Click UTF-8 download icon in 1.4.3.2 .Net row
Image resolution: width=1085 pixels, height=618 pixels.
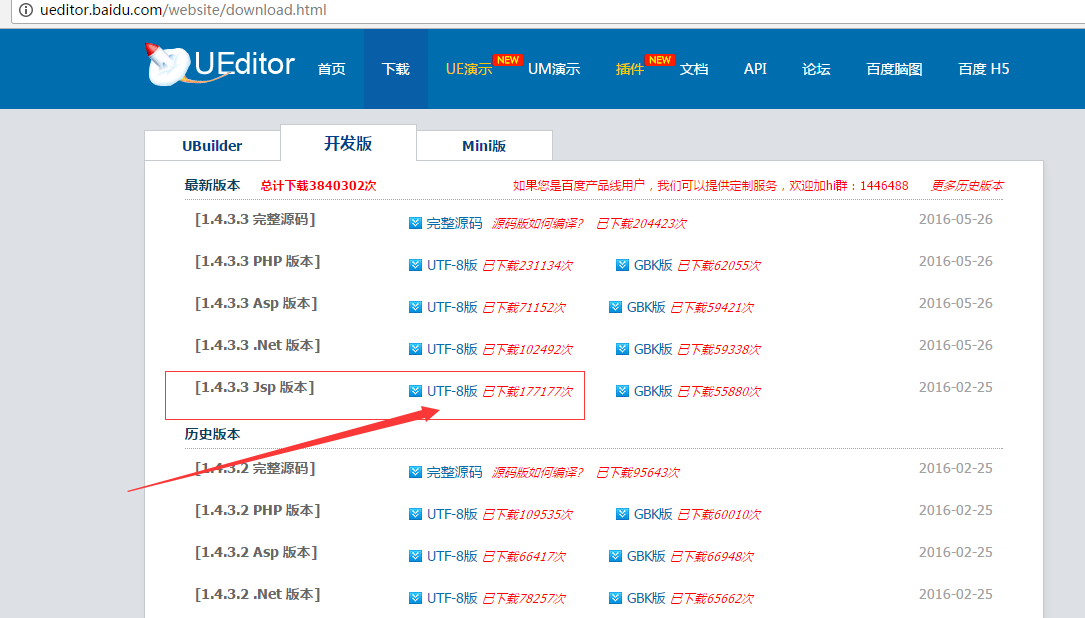(x=415, y=599)
